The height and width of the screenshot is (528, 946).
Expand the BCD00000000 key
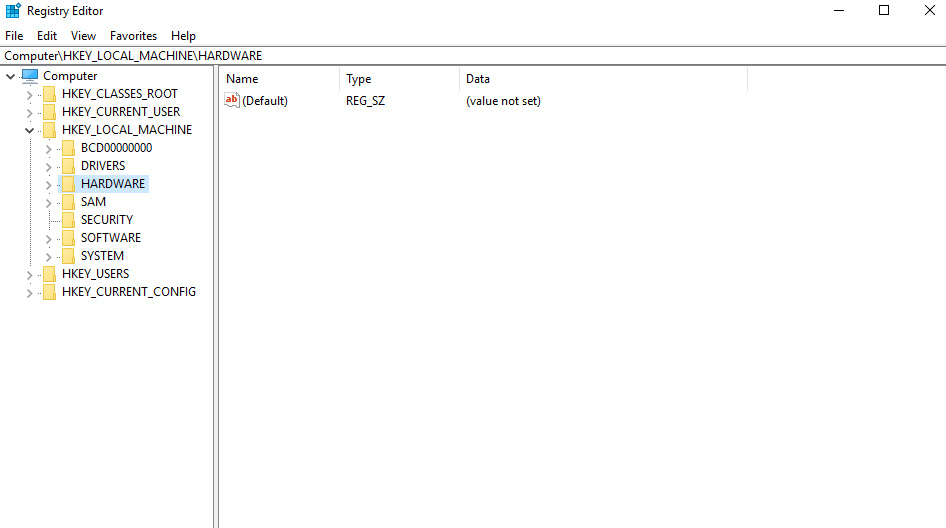[x=49, y=148]
